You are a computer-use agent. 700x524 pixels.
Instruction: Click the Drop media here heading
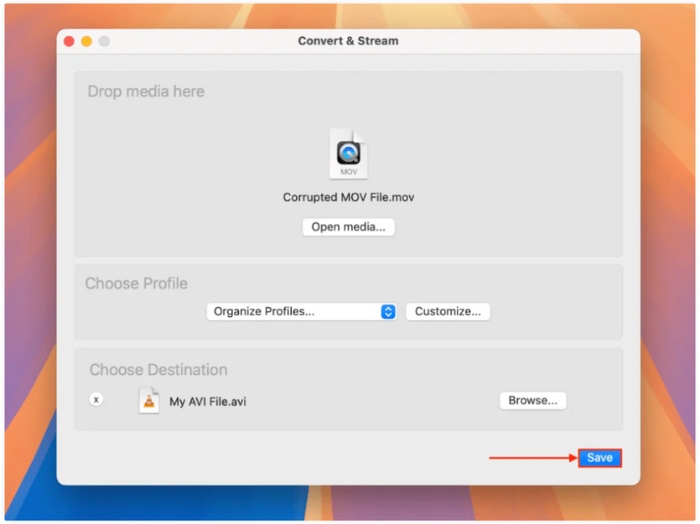146,92
